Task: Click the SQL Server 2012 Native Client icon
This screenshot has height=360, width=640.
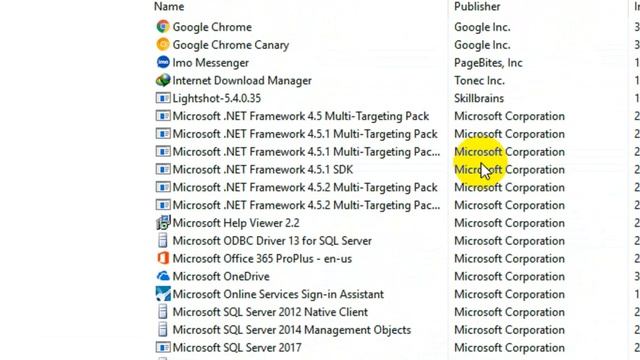Action: tap(162, 312)
